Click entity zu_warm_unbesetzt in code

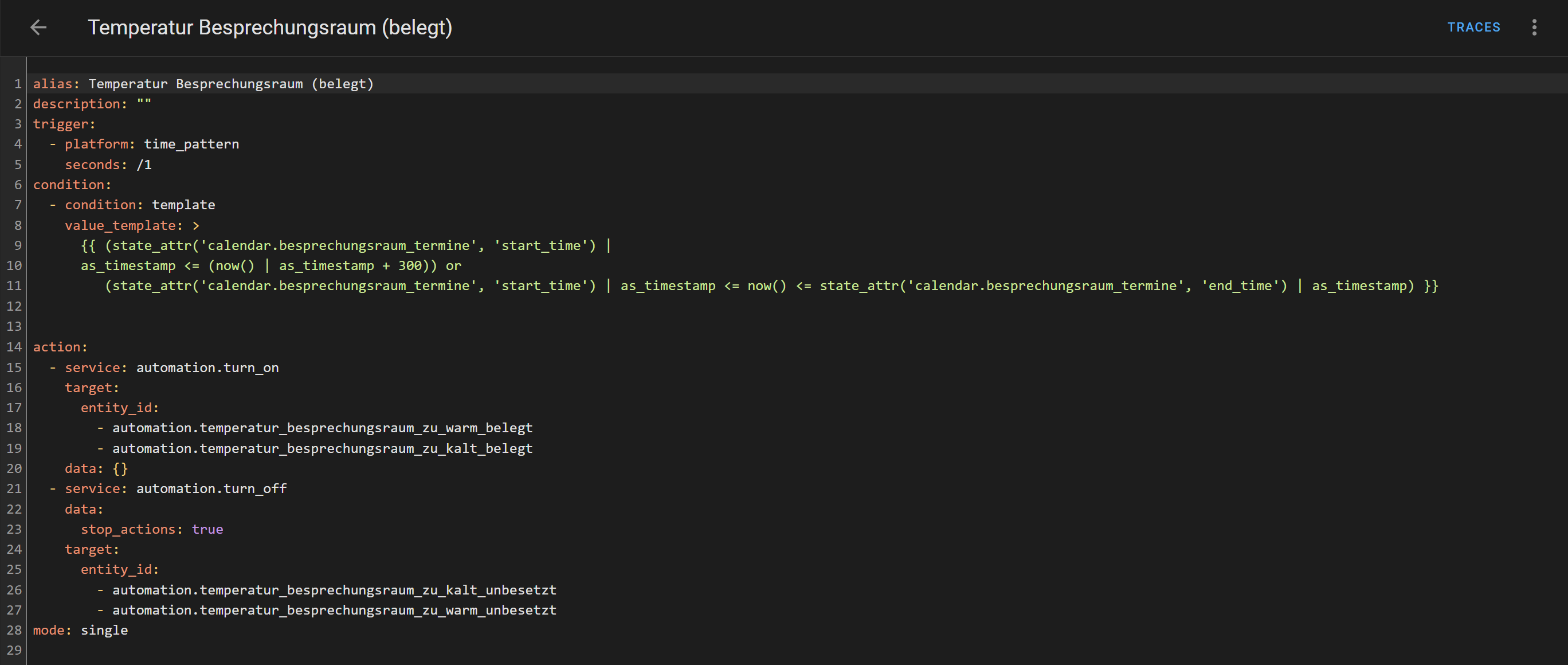click(x=334, y=610)
